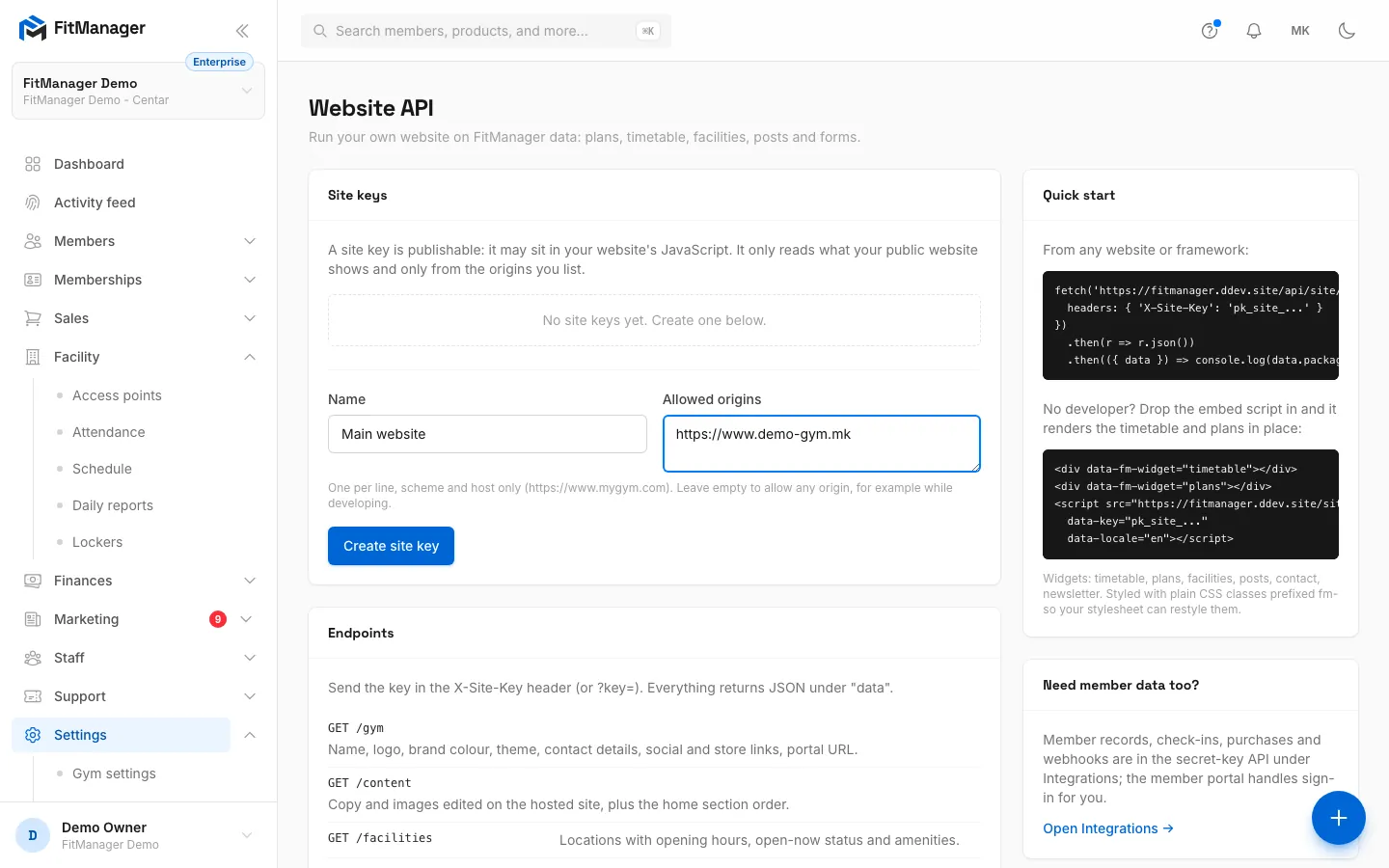Open the MK user menu

click(1300, 31)
